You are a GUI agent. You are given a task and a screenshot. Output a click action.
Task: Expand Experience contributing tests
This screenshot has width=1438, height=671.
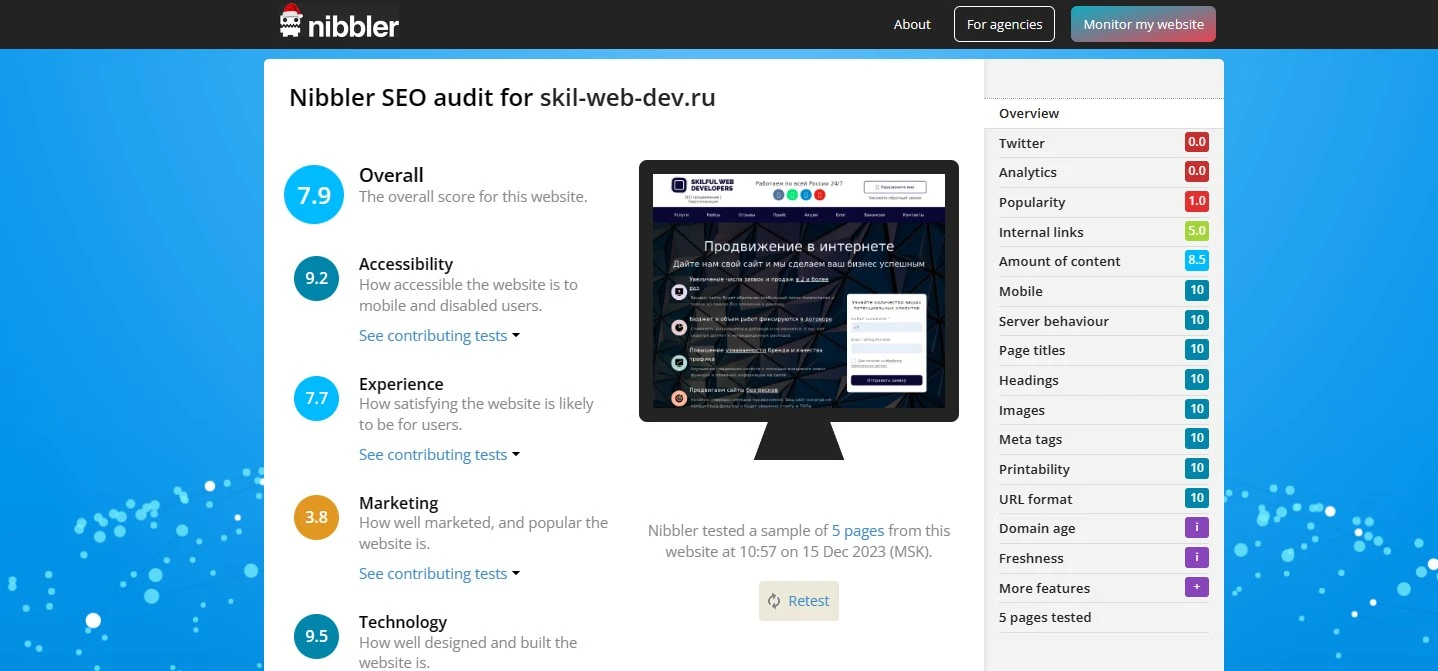(439, 454)
